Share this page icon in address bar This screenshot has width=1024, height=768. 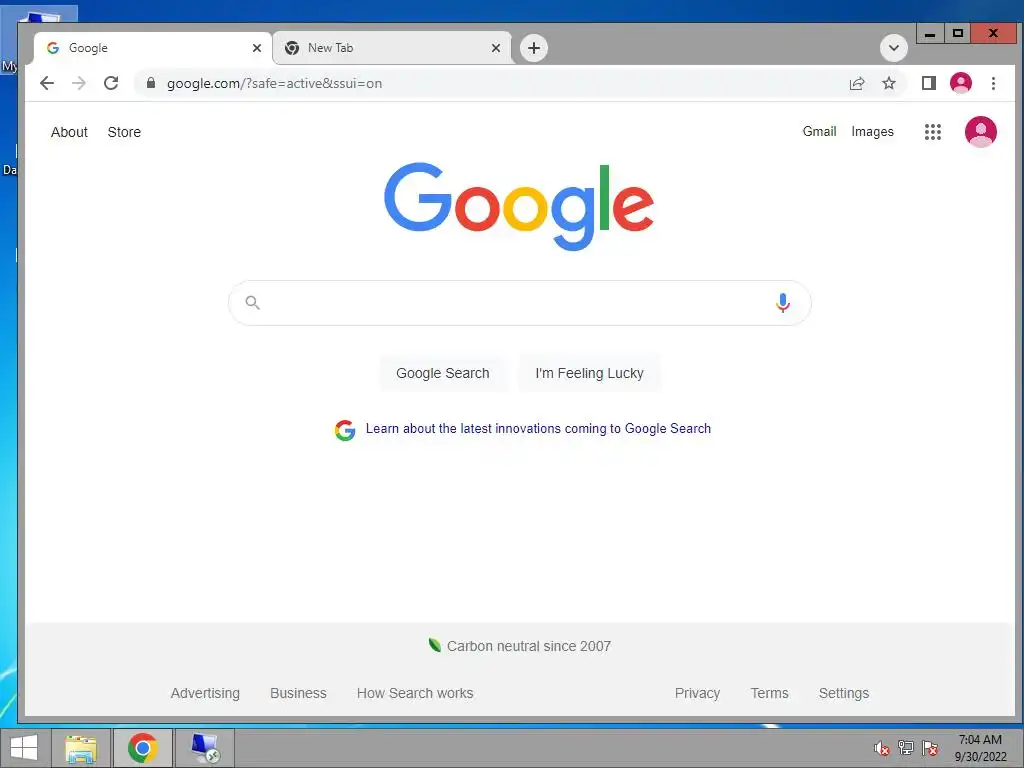pyautogui.click(x=856, y=83)
